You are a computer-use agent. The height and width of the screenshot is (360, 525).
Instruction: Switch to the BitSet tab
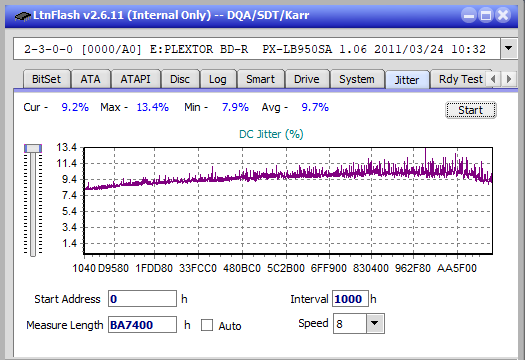click(47, 79)
